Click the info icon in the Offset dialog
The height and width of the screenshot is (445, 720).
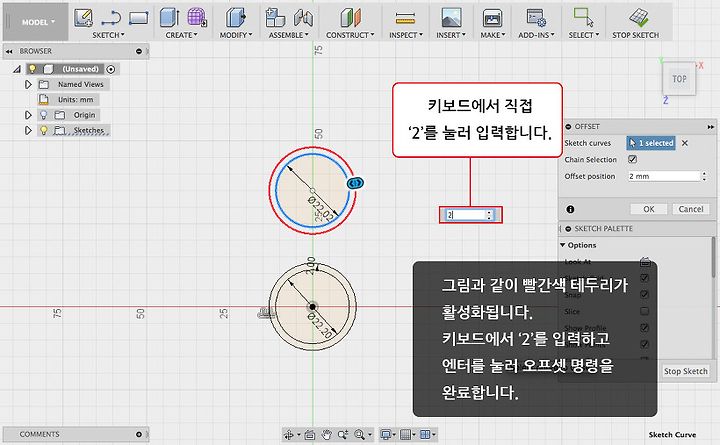[x=570, y=209]
